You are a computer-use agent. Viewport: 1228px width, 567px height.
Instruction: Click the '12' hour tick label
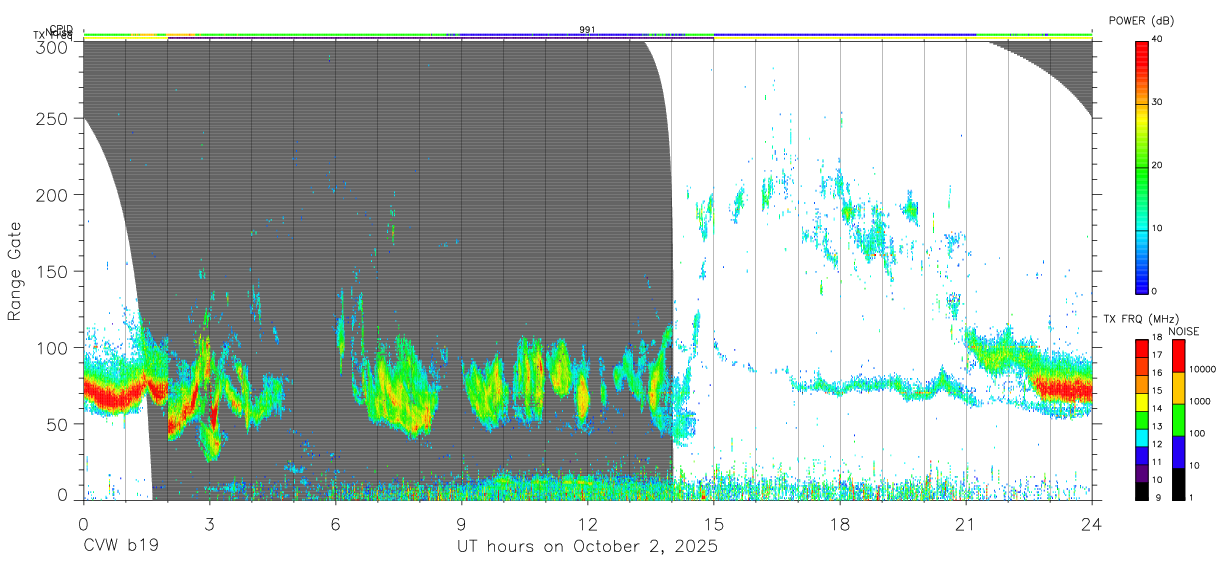(x=587, y=523)
